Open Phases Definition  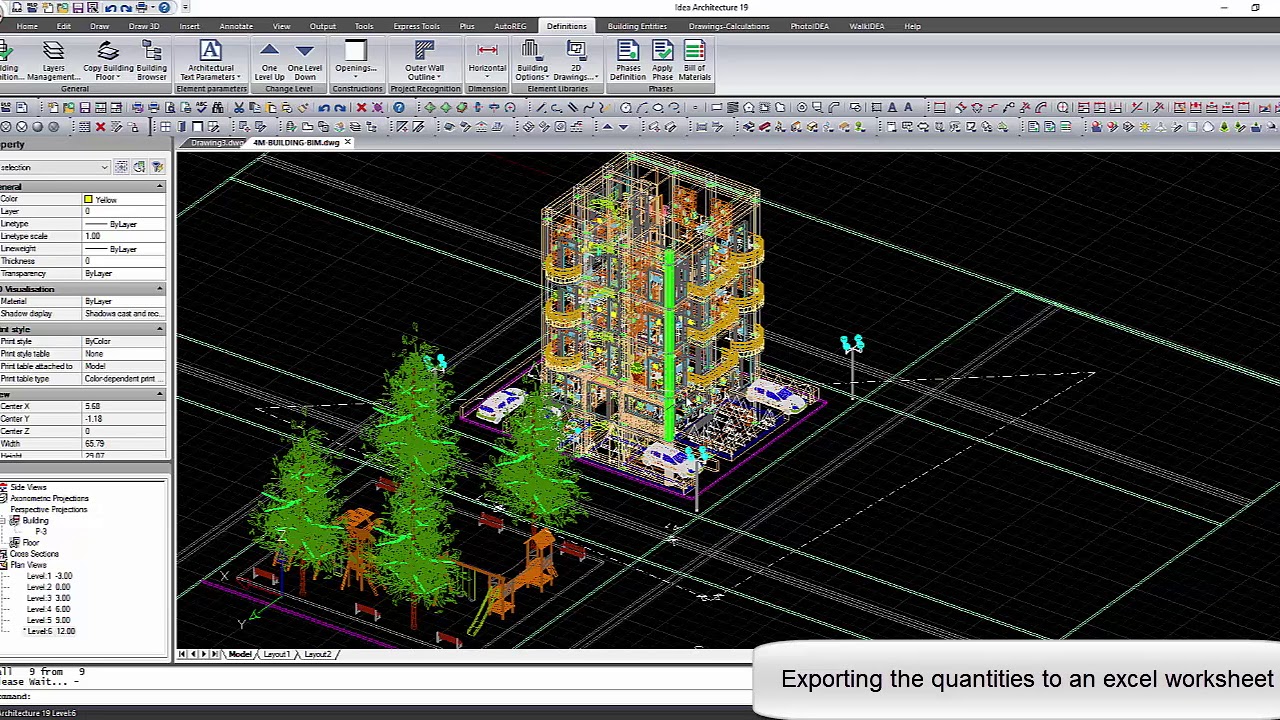[x=628, y=60]
